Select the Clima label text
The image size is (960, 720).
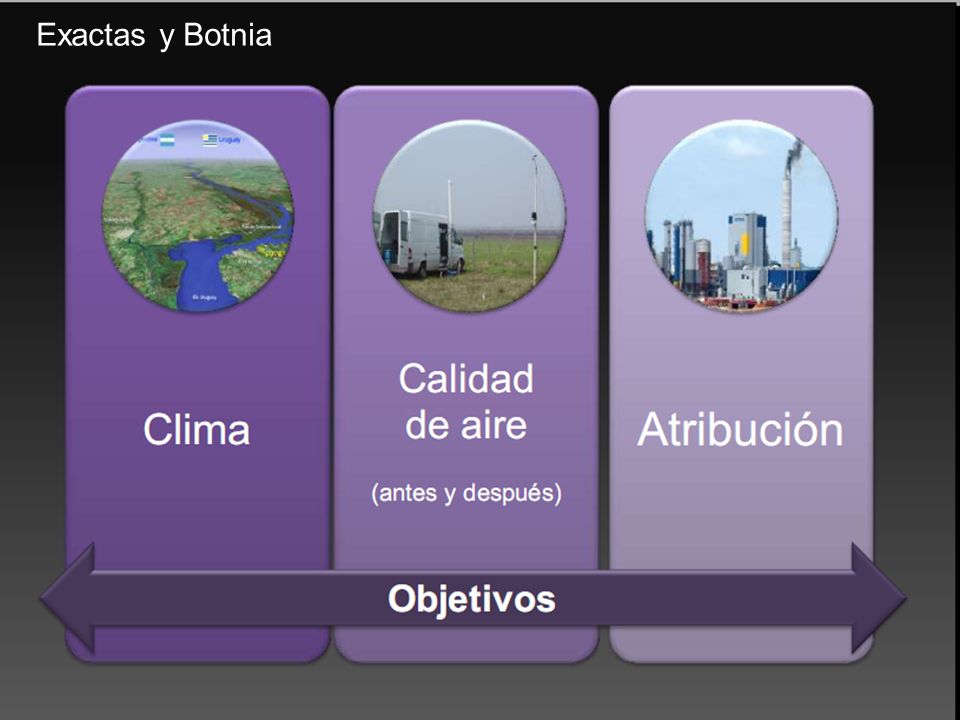197,429
